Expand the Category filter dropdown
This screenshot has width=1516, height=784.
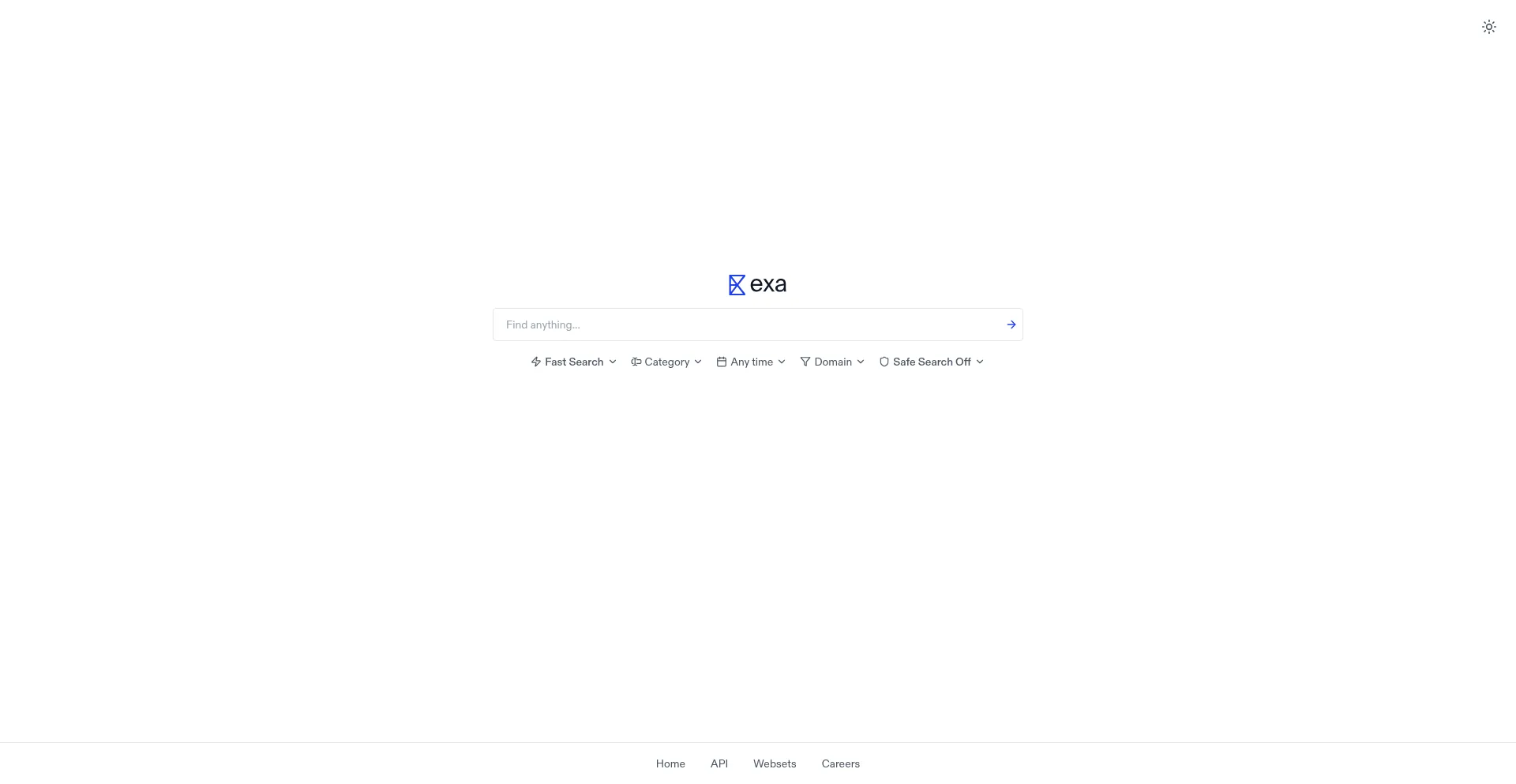(x=666, y=362)
